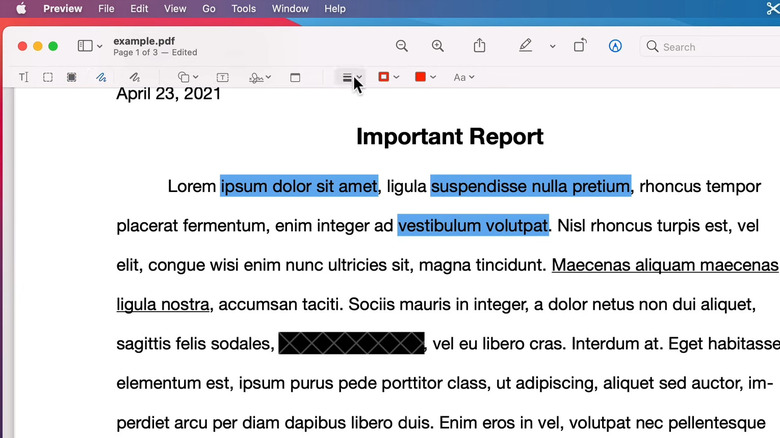Open the Shape Style line thickness dropdown

352,77
